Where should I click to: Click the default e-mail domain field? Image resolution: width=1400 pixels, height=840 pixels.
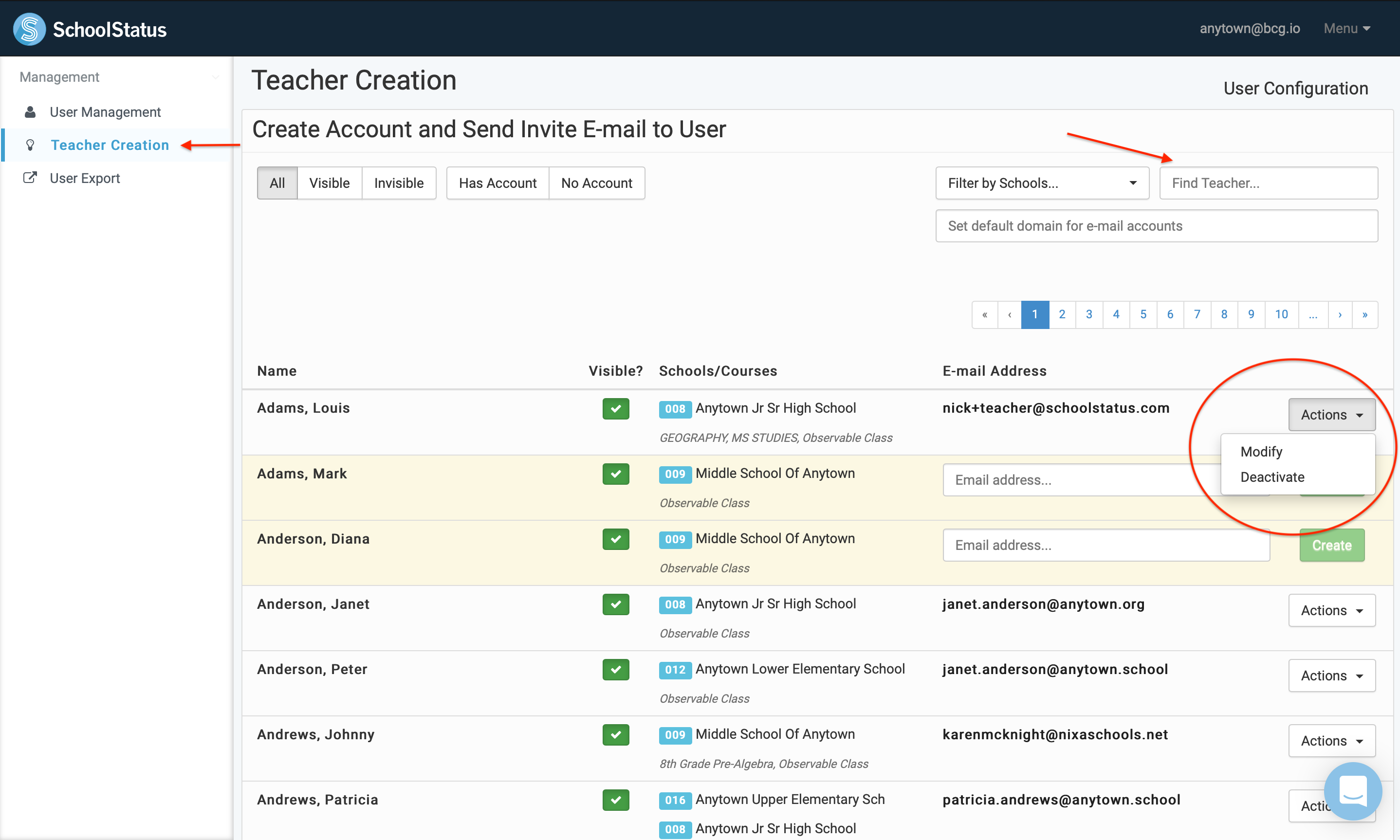coord(1157,226)
